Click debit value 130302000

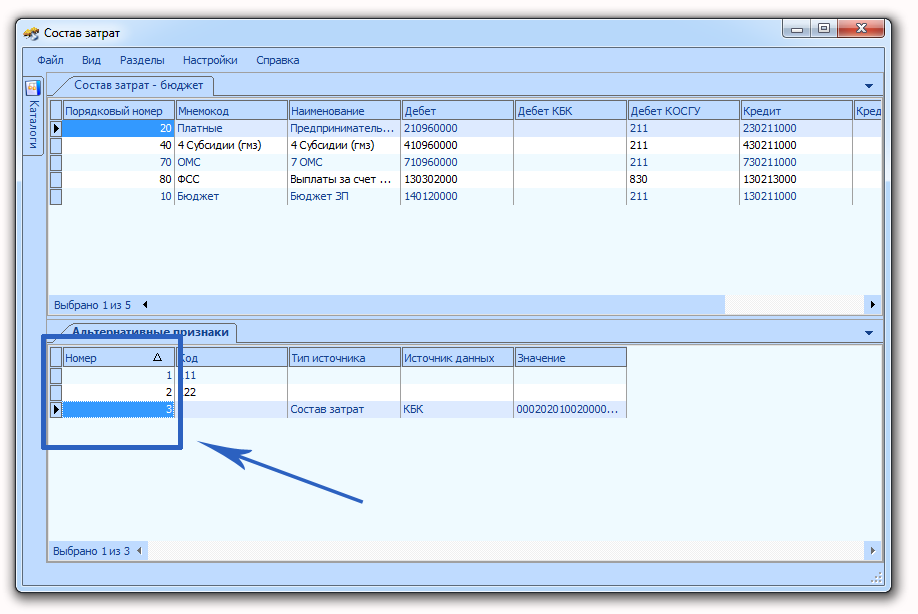point(457,179)
